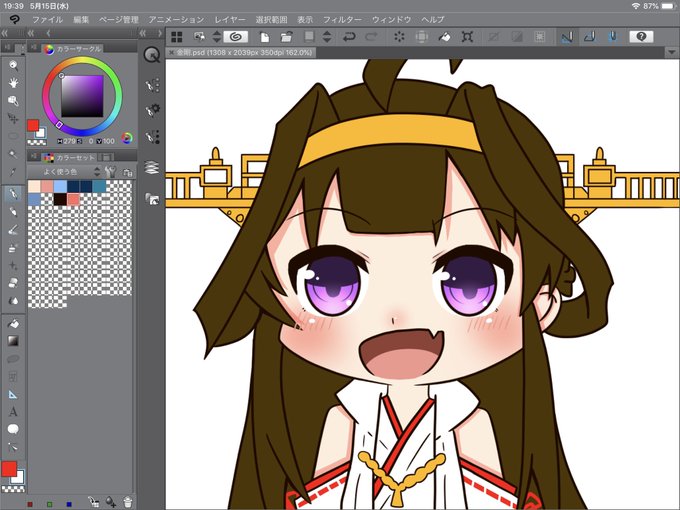Open the アニメーション menu

pos(176,20)
